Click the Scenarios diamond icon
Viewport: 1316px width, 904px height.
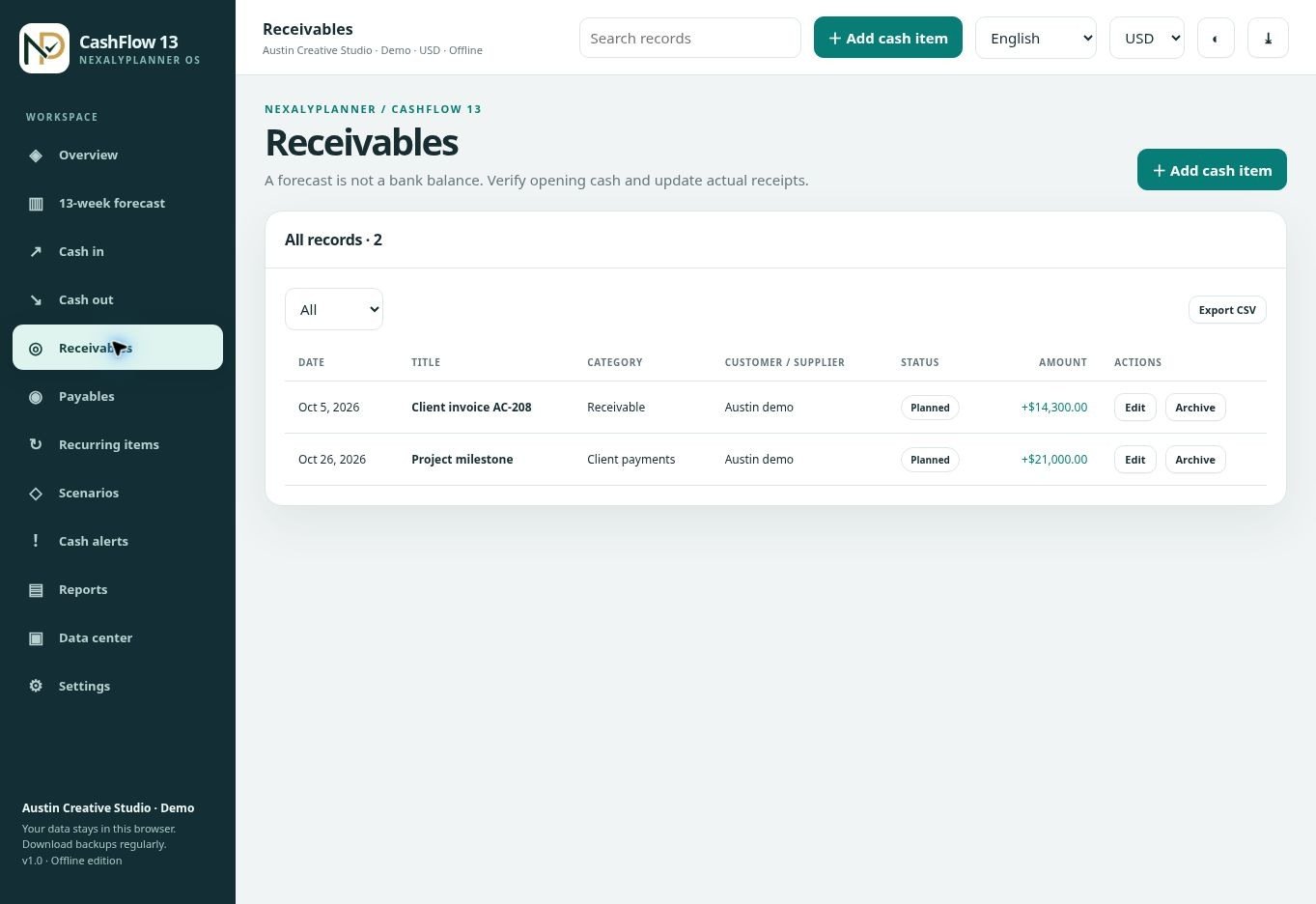[36, 494]
